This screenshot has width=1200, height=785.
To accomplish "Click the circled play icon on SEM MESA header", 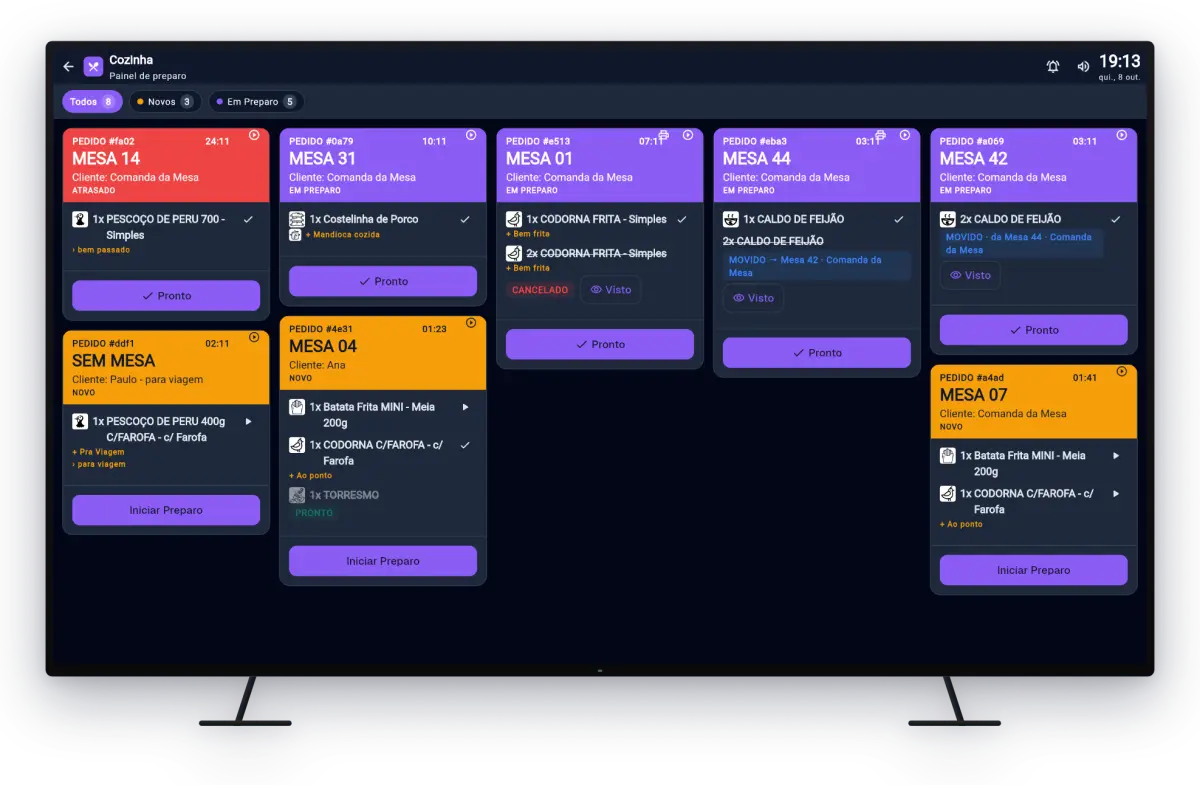I will (254, 337).
